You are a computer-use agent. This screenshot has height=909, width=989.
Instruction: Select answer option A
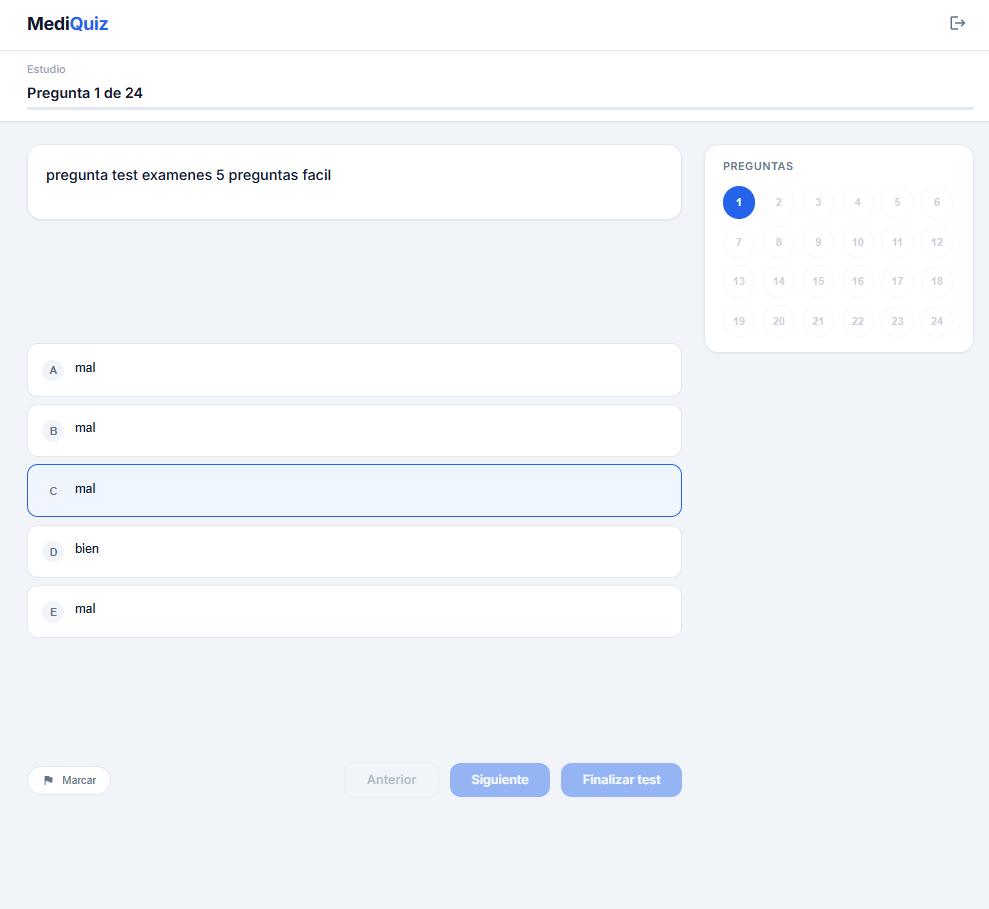[x=354, y=369]
